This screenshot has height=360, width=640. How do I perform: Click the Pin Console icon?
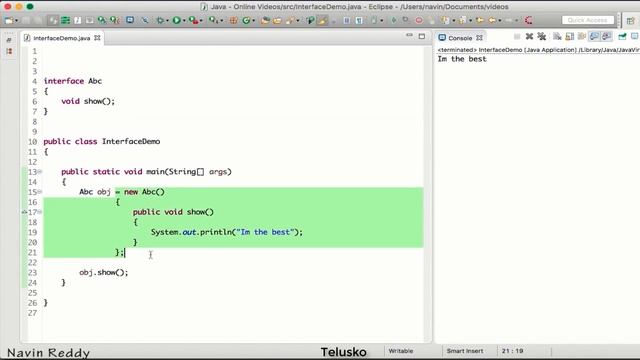pos(622,36)
